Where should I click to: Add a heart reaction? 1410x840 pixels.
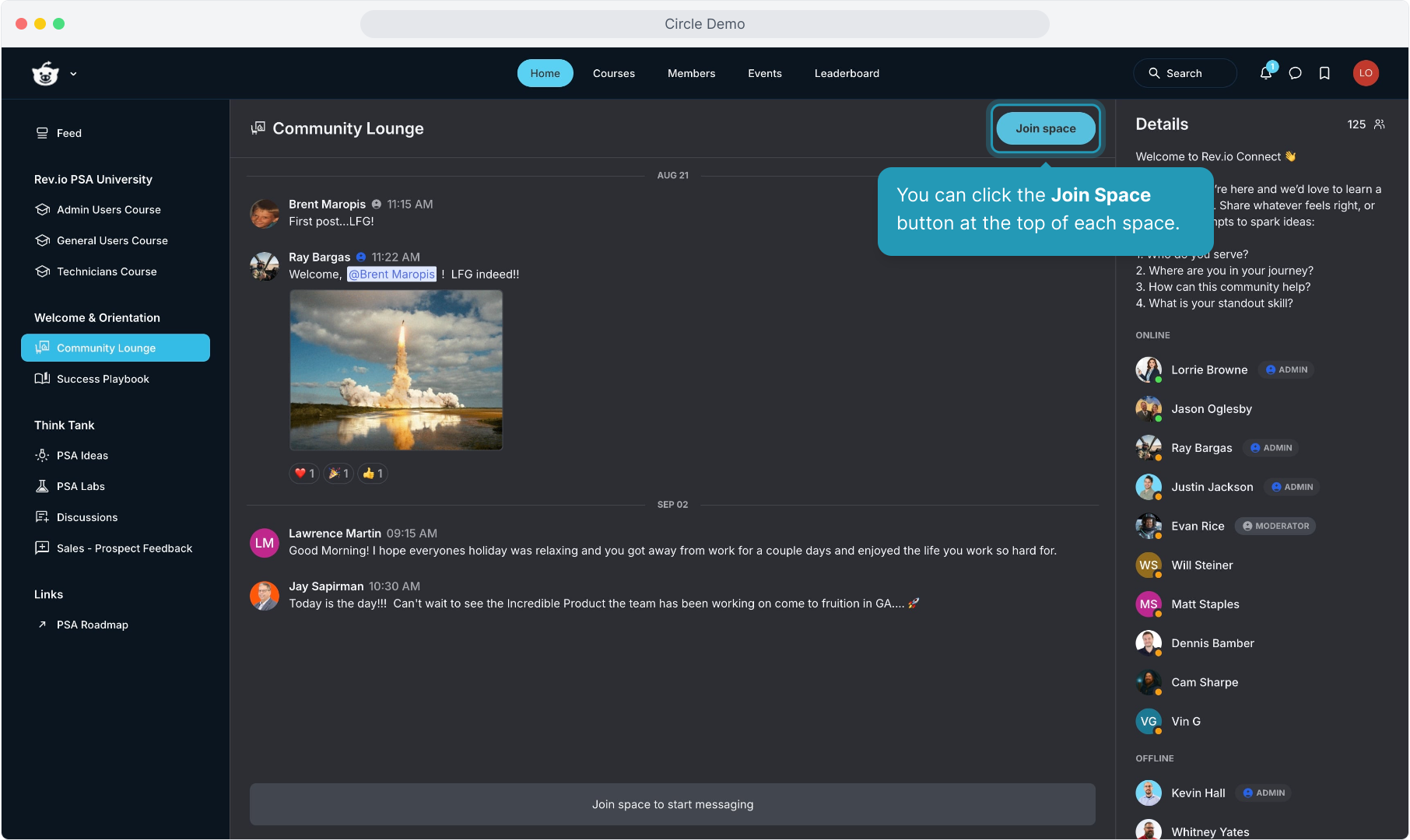304,473
